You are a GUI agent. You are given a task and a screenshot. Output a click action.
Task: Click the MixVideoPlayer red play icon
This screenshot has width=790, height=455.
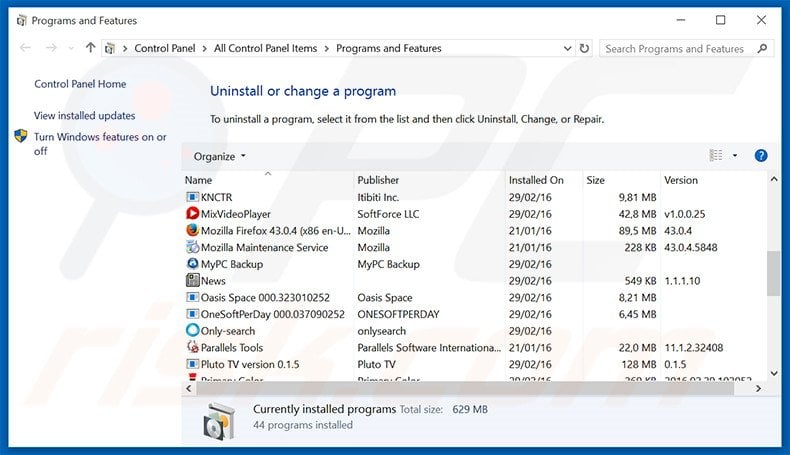click(x=192, y=214)
